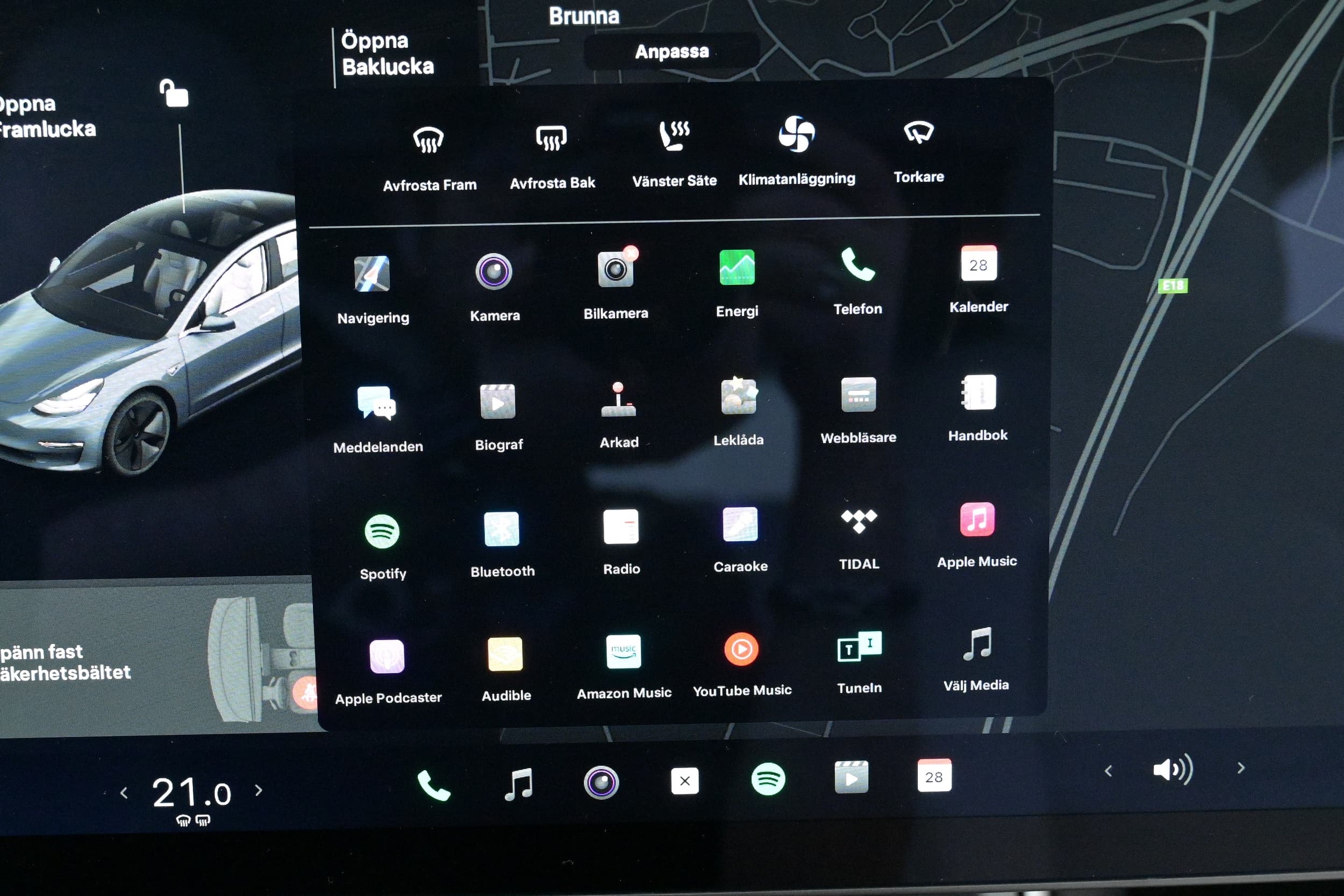Tap the E18 road marker on map
The width and height of the screenshot is (1344, 896).
[x=1173, y=286]
